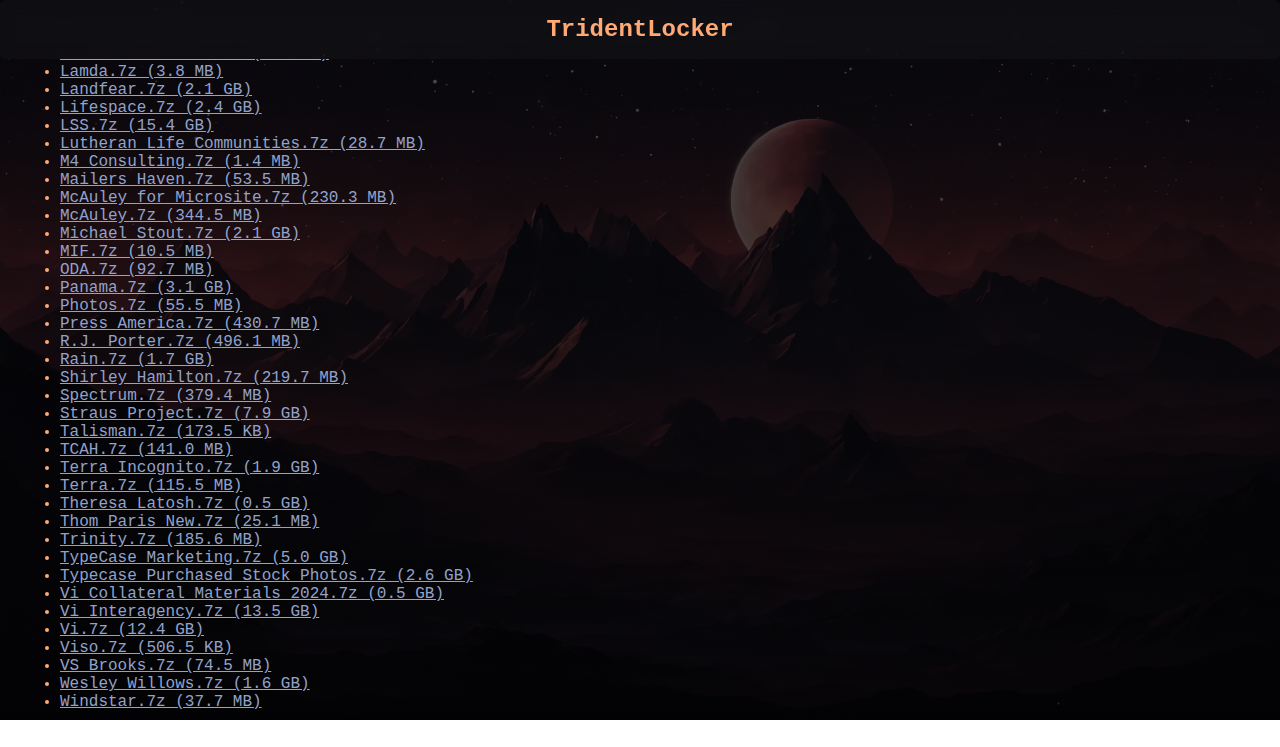Open the Vi Interagency.7z link
The width and height of the screenshot is (1280, 747).
coord(189,612)
